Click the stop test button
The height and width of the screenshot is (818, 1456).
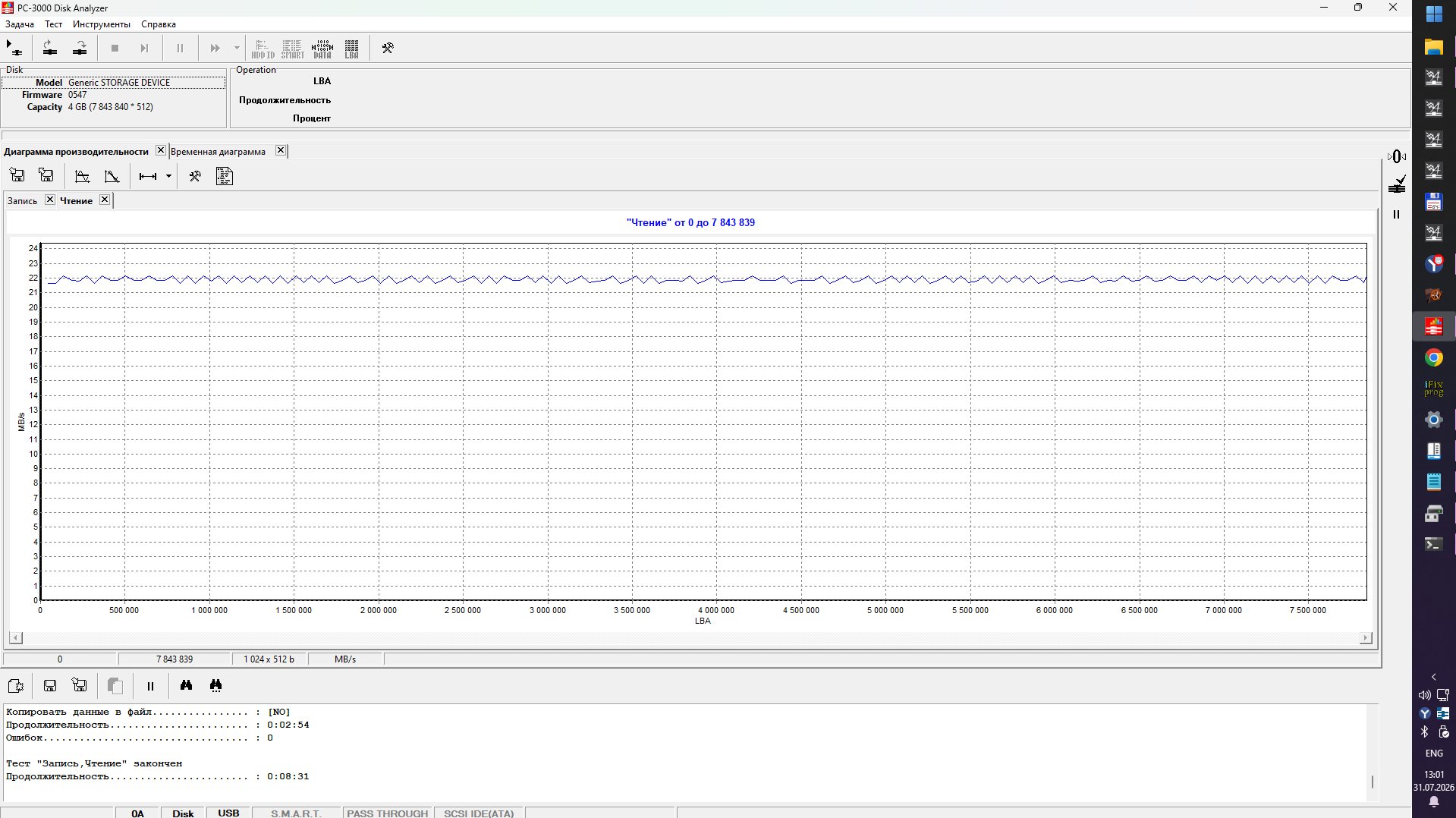(x=115, y=48)
